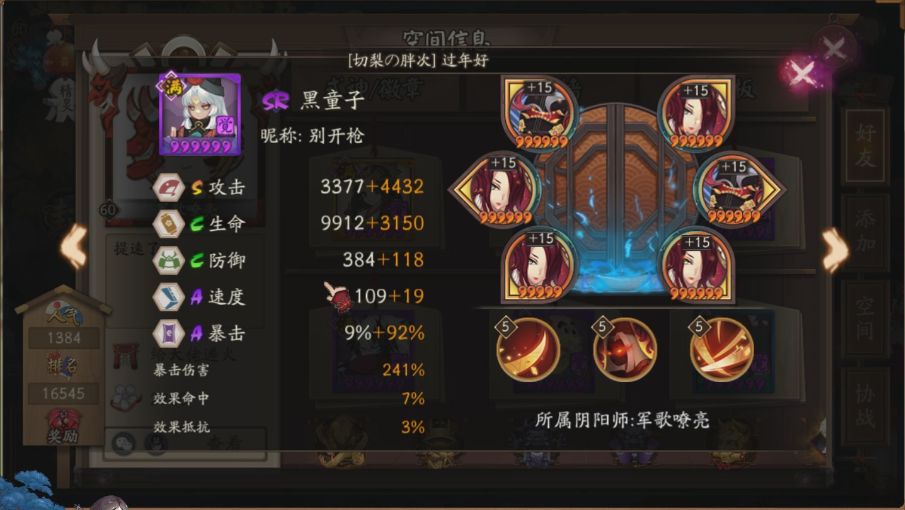Go to next shikigami with right arrow

(835, 249)
